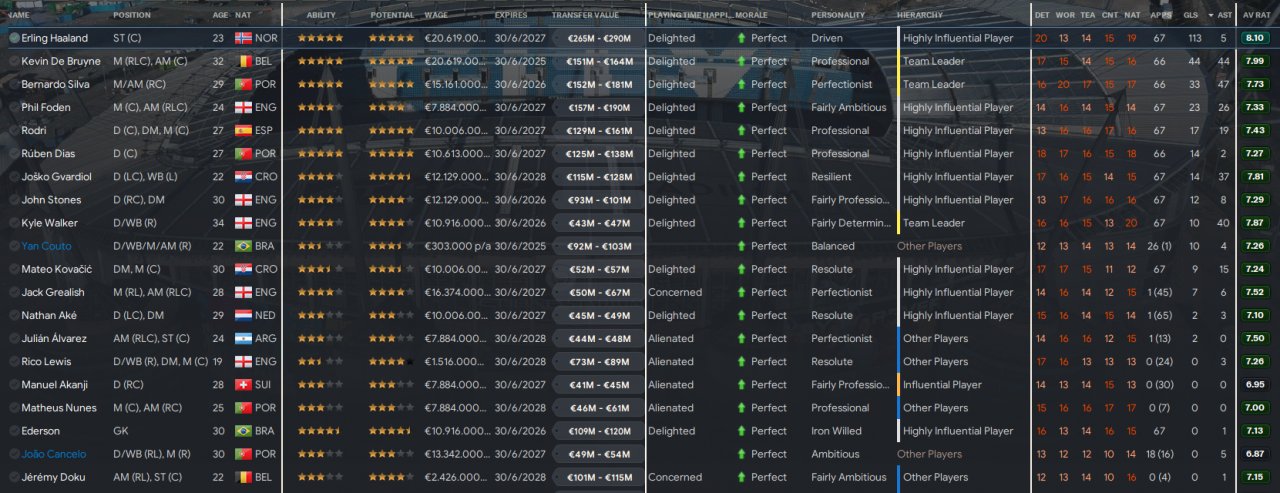
Task: Click Nathan Aké's Netherlands flag icon
Action: pos(243,315)
